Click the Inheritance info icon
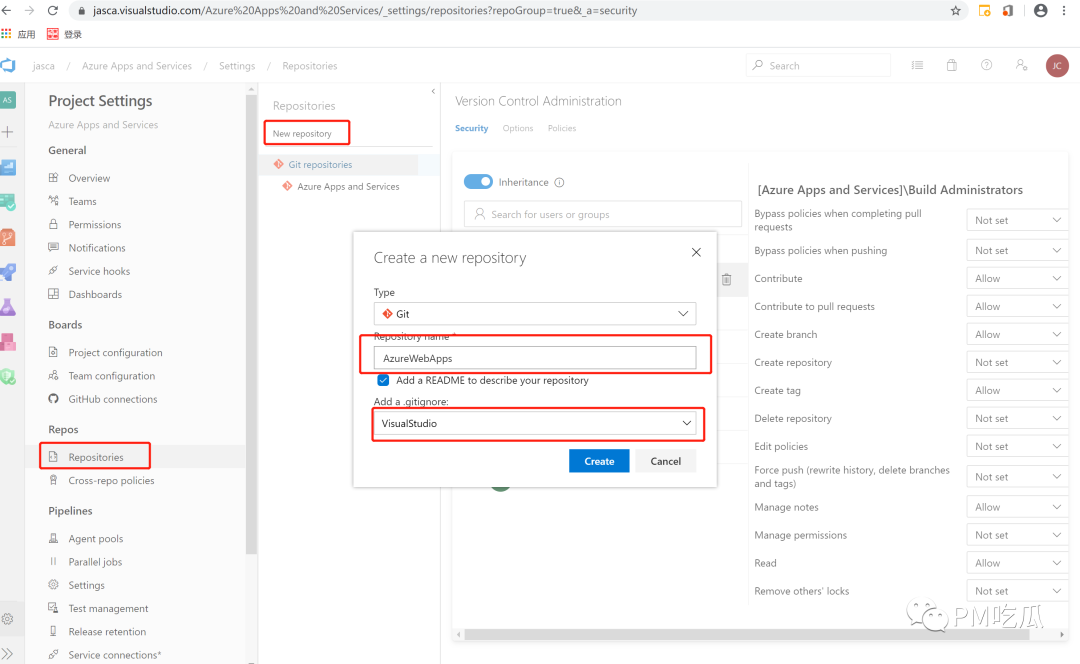The image size is (1080, 664). point(559,183)
